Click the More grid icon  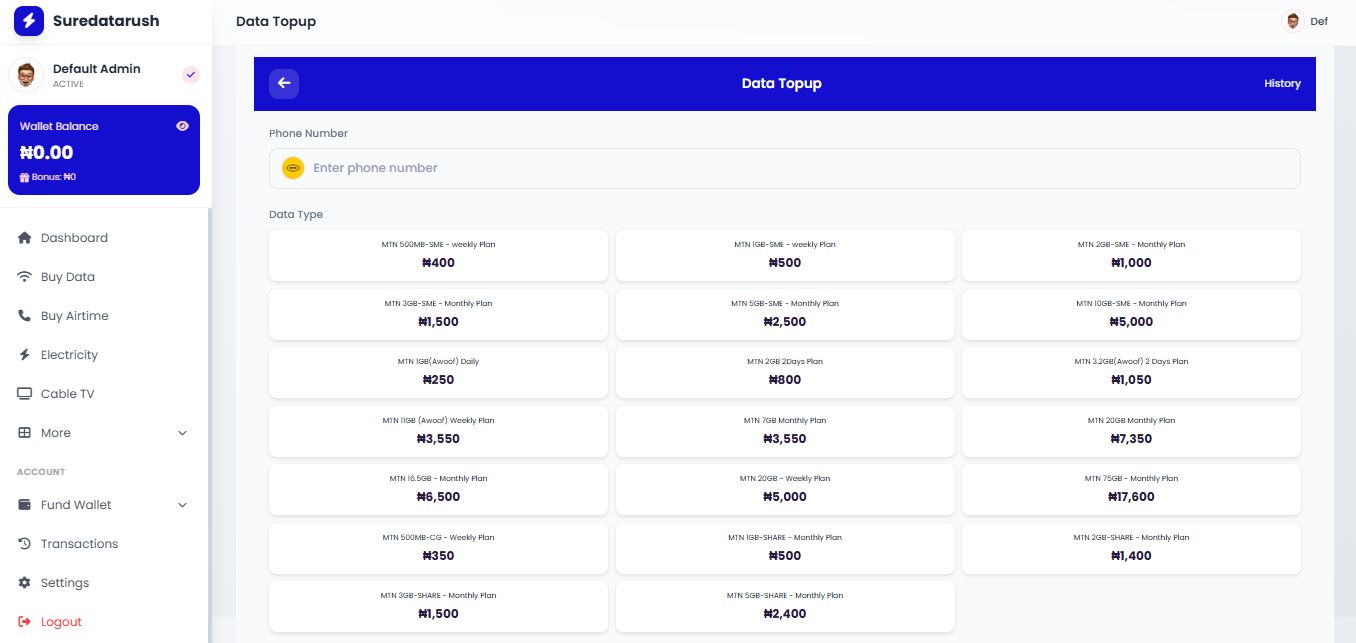[25, 433]
